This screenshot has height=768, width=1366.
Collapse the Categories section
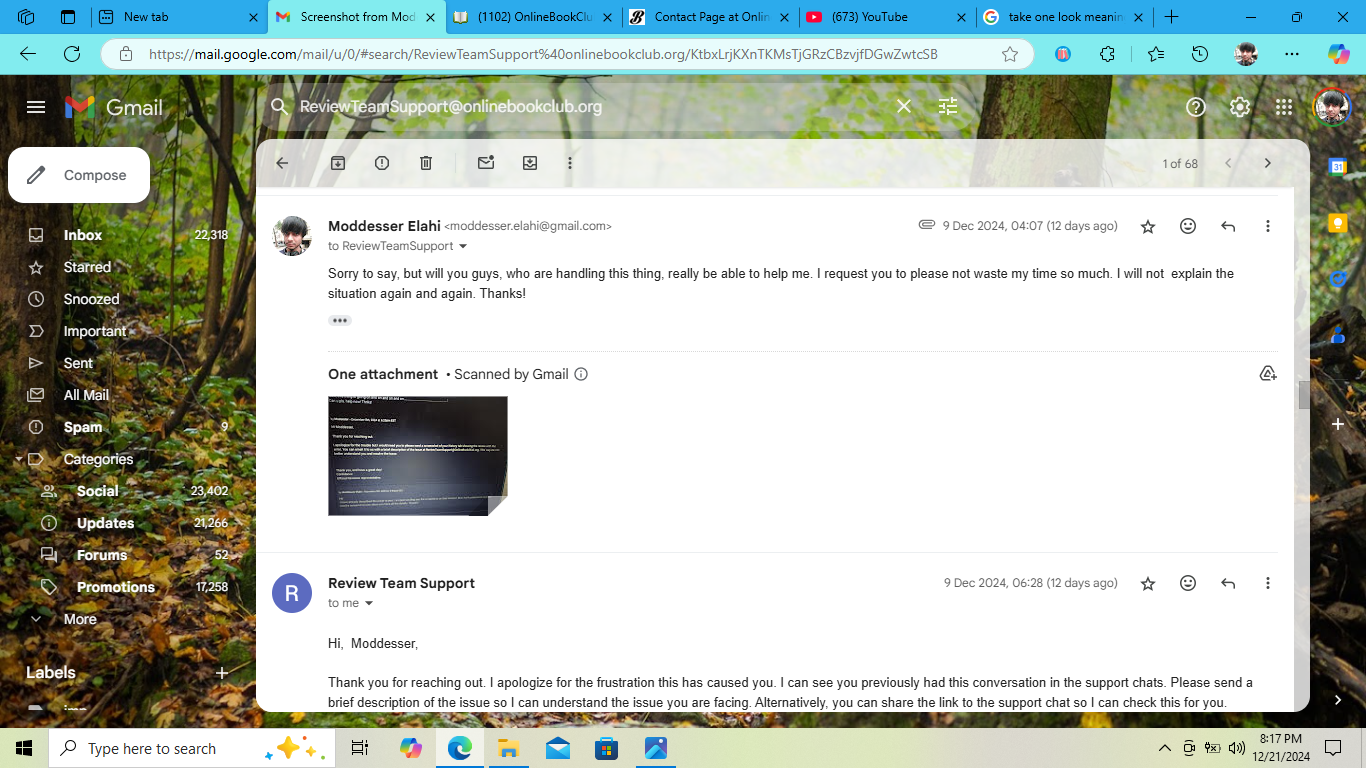(x=18, y=459)
